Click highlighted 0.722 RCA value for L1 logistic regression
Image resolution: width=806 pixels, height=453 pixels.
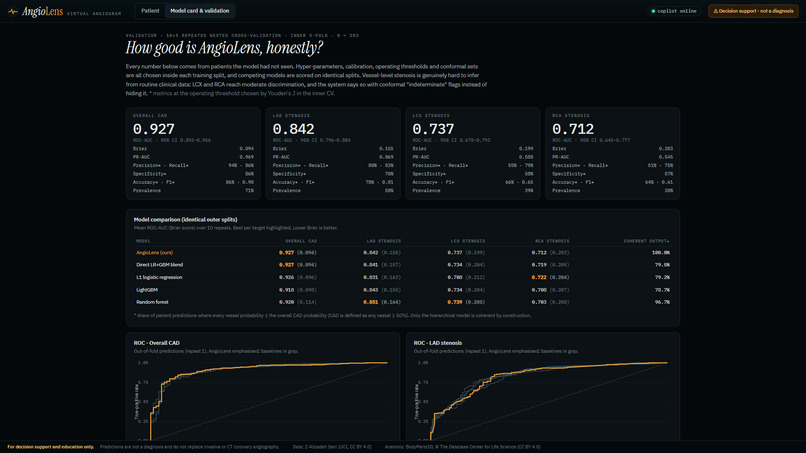point(539,277)
